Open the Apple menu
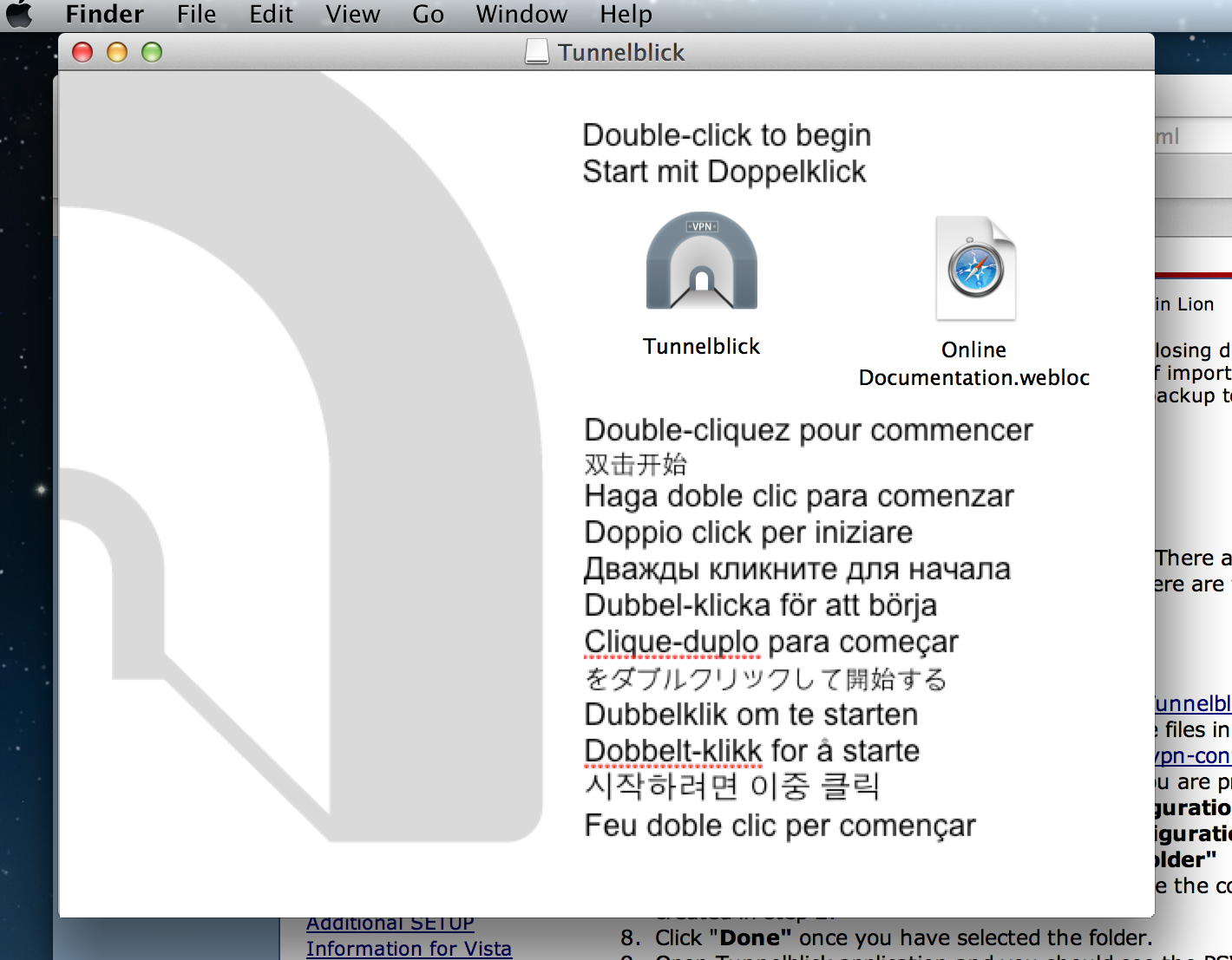Screen dimensions: 1232x960 19,14
